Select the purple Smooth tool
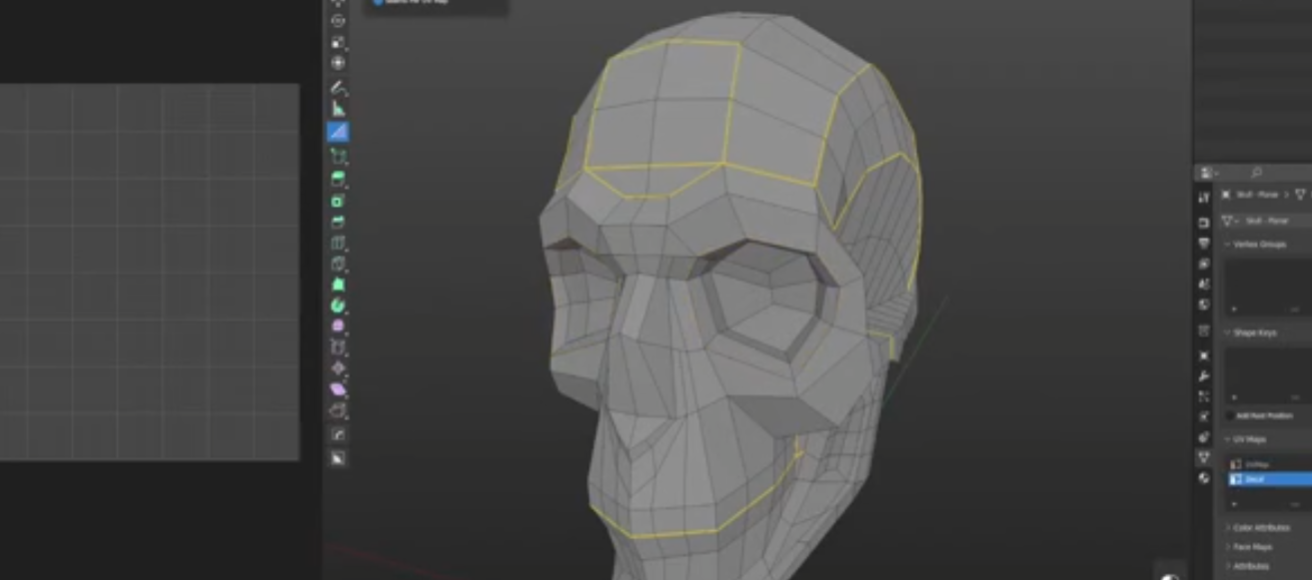The image size is (1312, 580). coord(338,327)
